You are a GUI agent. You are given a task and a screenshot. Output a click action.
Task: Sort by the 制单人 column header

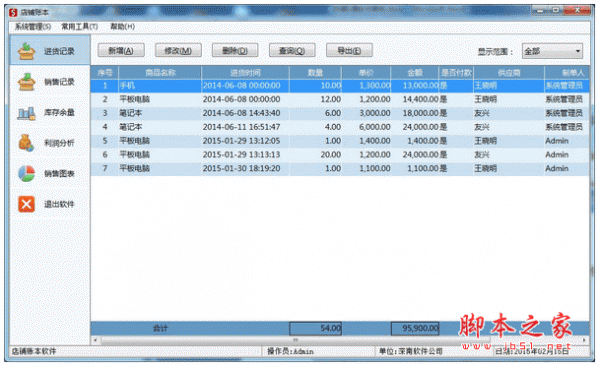567,72
